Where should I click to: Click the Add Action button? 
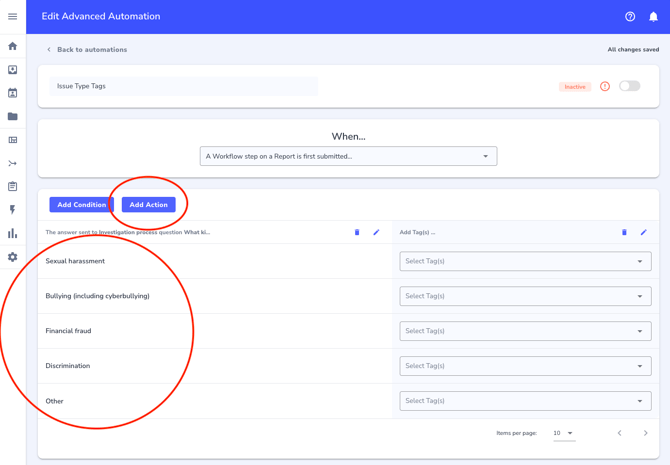(148, 205)
